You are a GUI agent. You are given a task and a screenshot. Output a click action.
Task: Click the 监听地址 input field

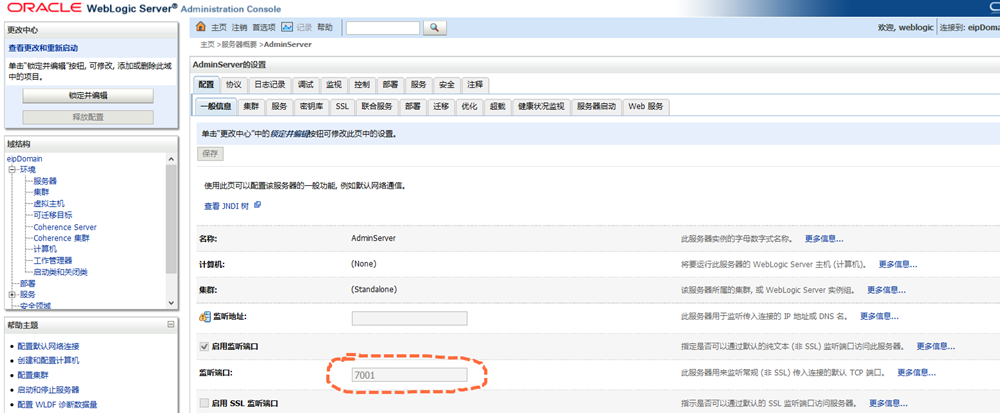point(409,318)
